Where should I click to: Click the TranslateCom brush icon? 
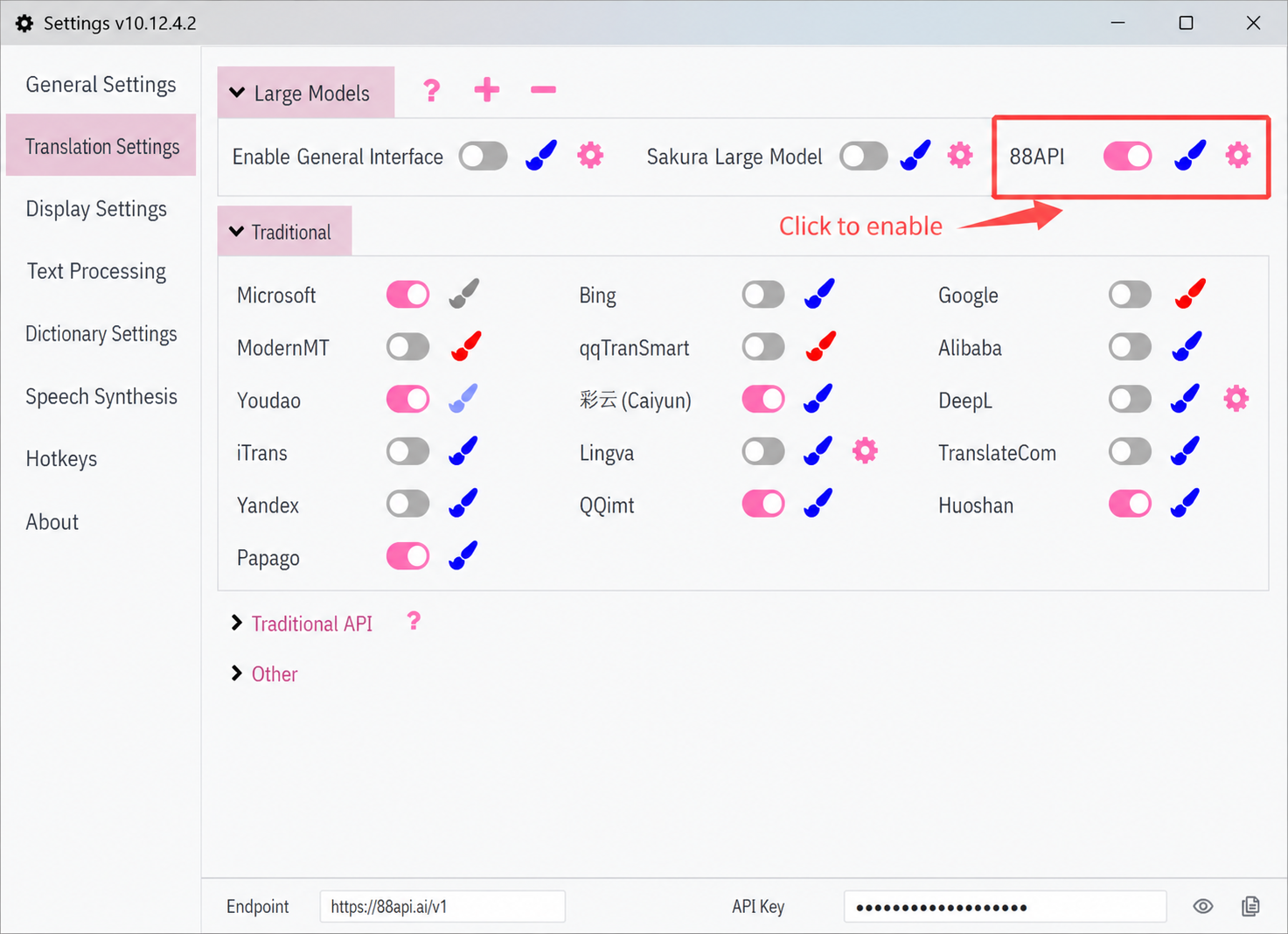1185,451
